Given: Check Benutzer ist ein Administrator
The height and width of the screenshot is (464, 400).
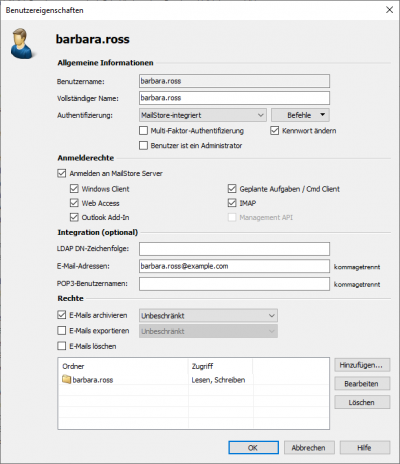Looking at the screenshot, I should 143,146.
